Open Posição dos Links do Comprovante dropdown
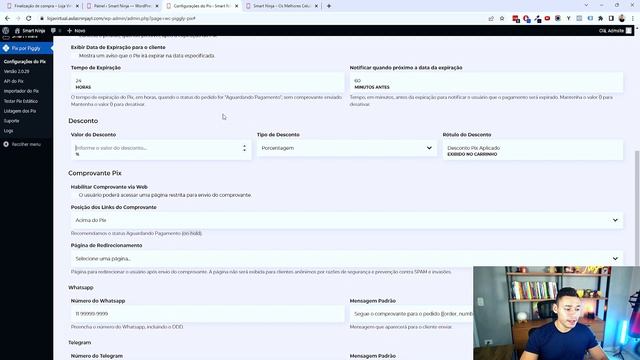The height and width of the screenshot is (360, 640). coord(347,220)
